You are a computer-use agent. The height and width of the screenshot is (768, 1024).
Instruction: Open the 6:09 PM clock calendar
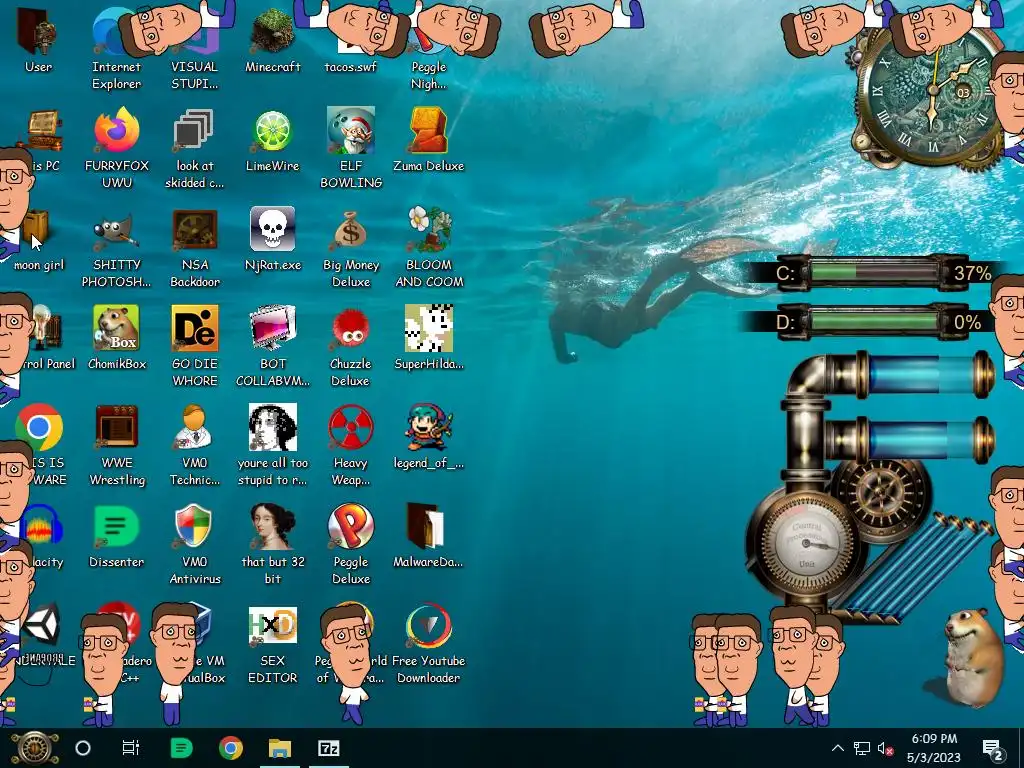click(934, 748)
